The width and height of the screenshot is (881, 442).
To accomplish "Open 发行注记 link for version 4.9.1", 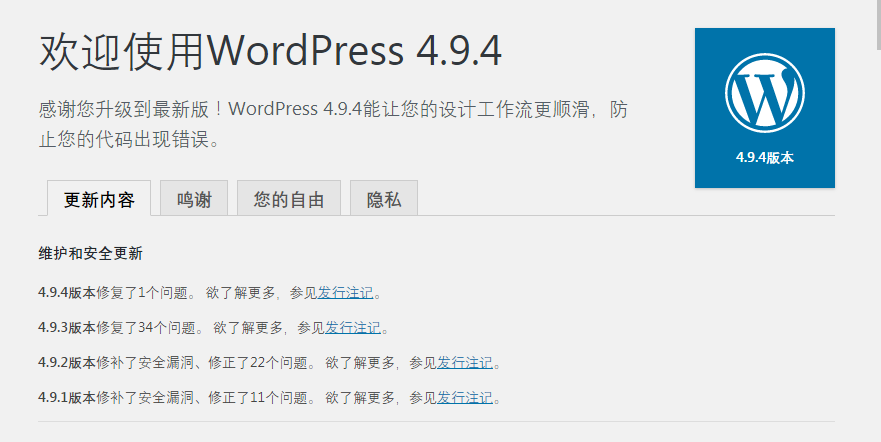I will tap(465, 398).
